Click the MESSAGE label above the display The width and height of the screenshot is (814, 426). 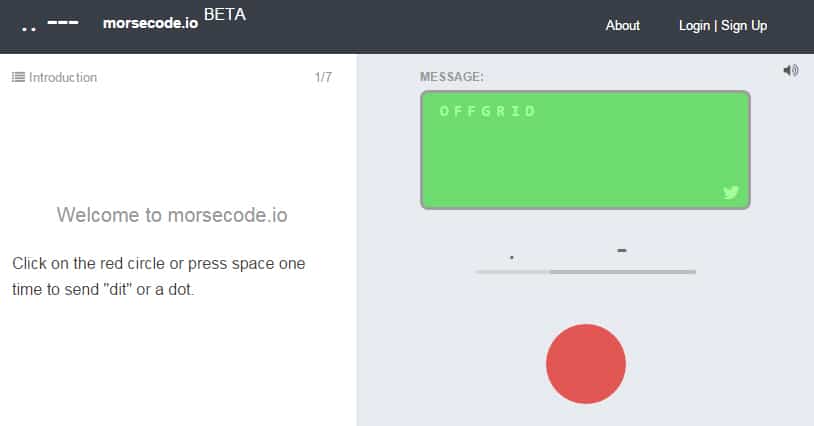[452, 76]
